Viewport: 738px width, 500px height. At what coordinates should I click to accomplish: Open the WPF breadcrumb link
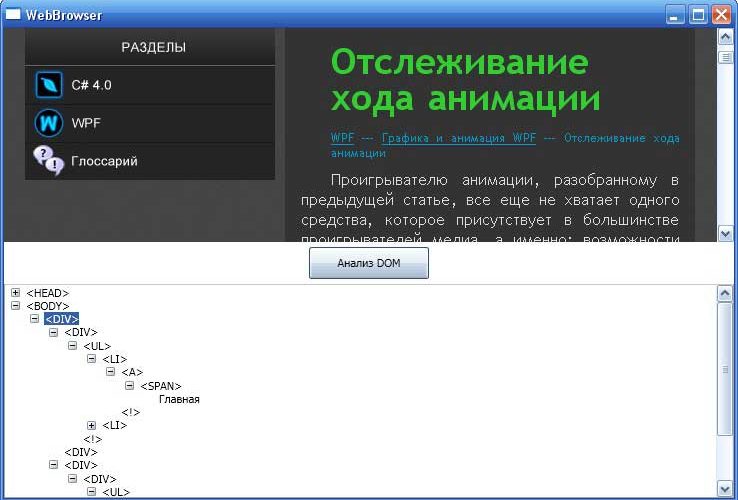click(342, 138)
